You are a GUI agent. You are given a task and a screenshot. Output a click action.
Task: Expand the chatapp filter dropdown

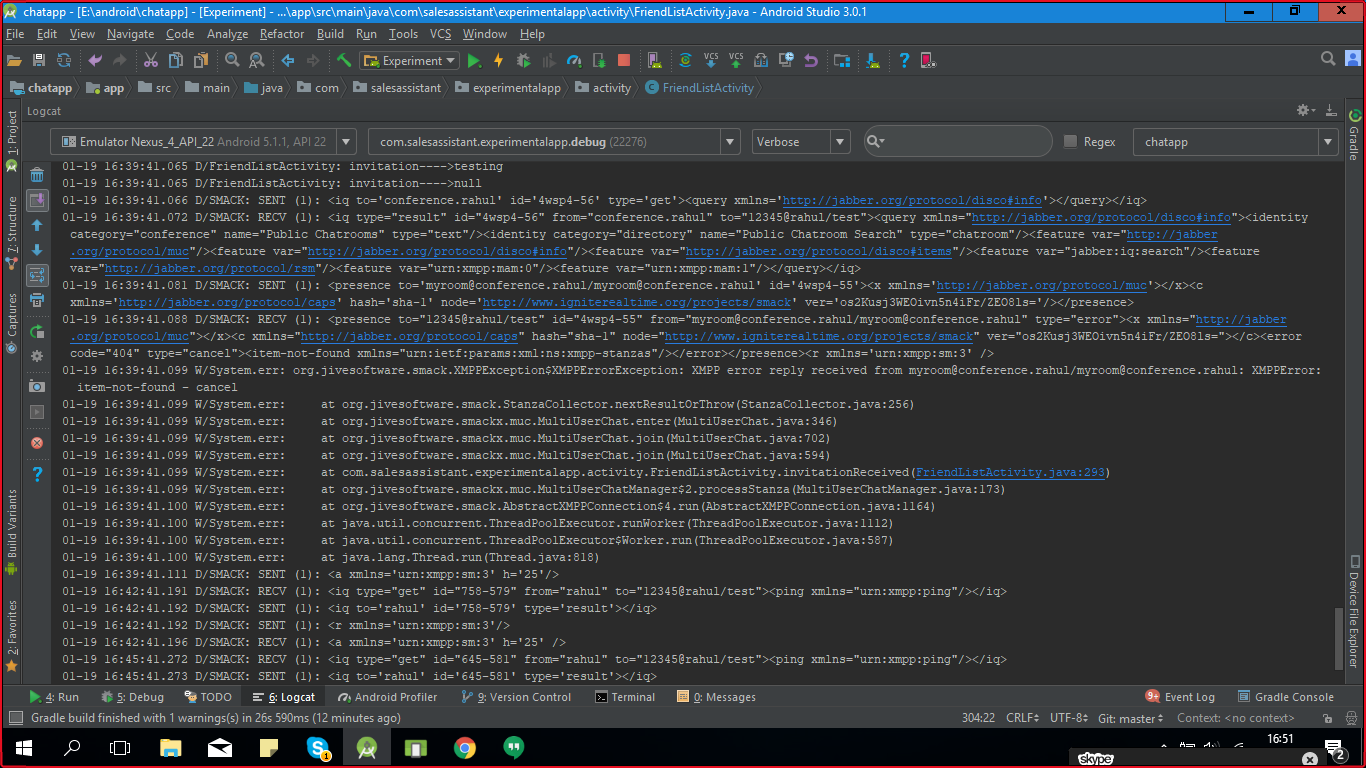tap(1328, 142)
